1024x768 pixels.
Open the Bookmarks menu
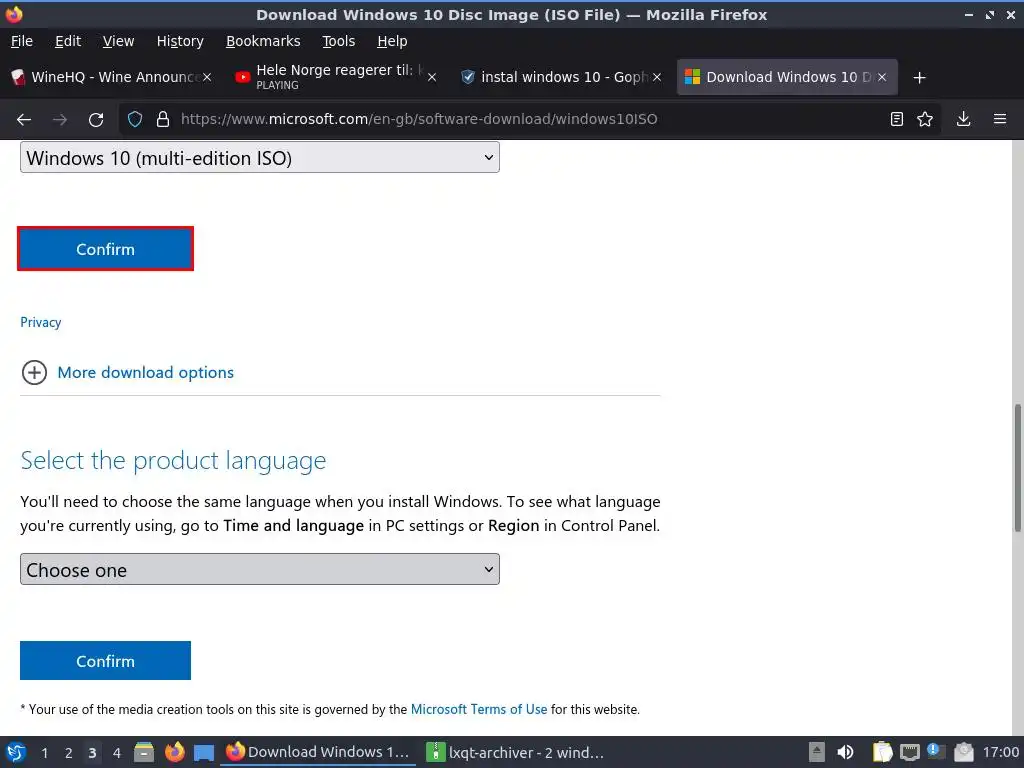coord(263,41)
